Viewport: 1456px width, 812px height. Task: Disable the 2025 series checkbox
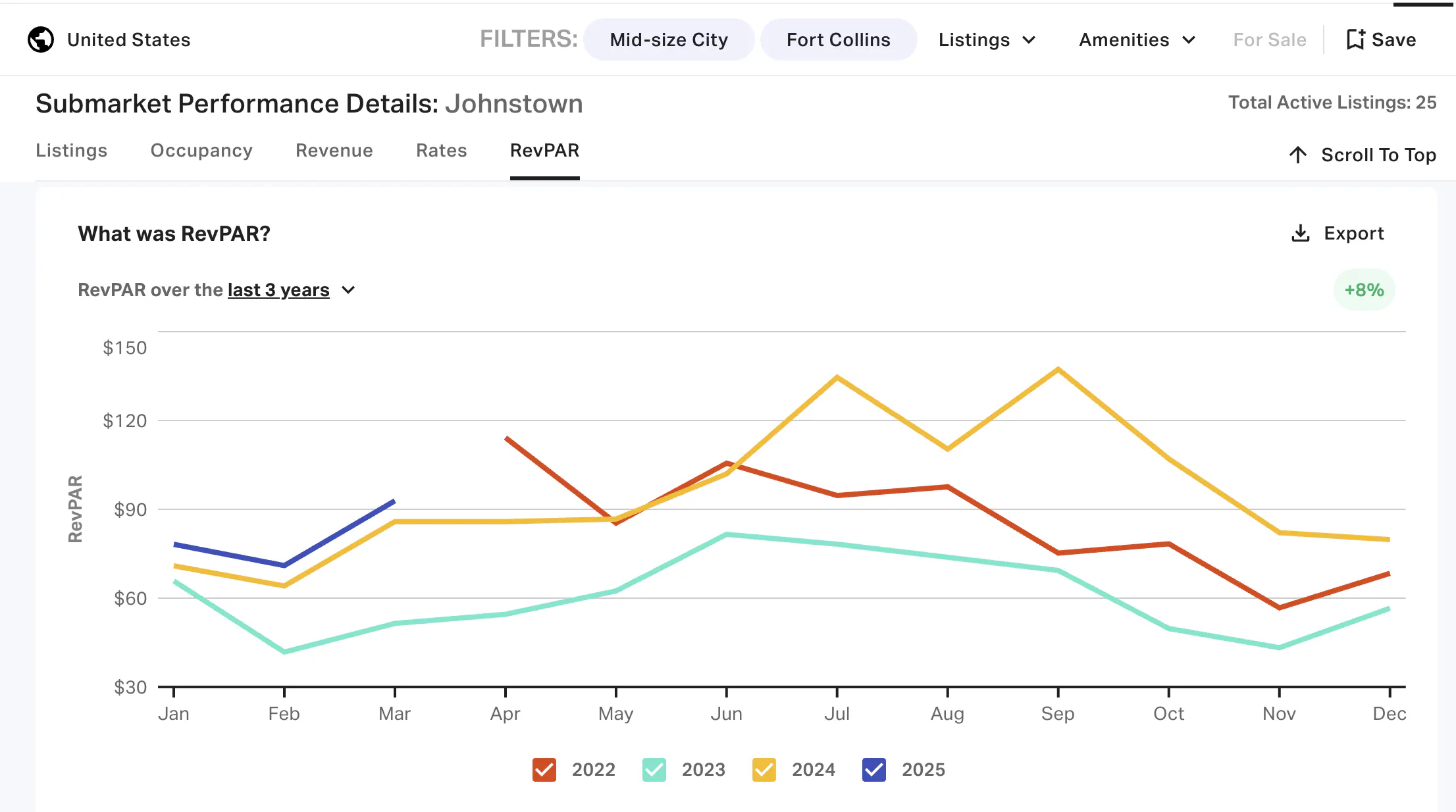point(874,770)
